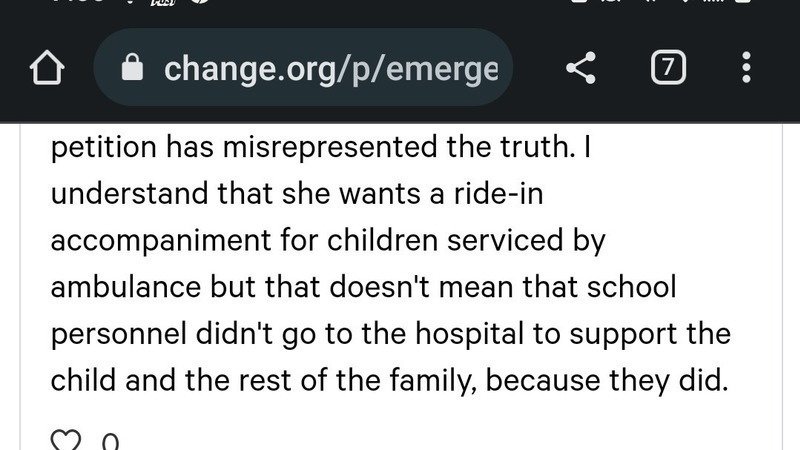The height and width of the screenshot is (450, 800).
Task: Tap the browser Home icon
Action: click(47, 69)
